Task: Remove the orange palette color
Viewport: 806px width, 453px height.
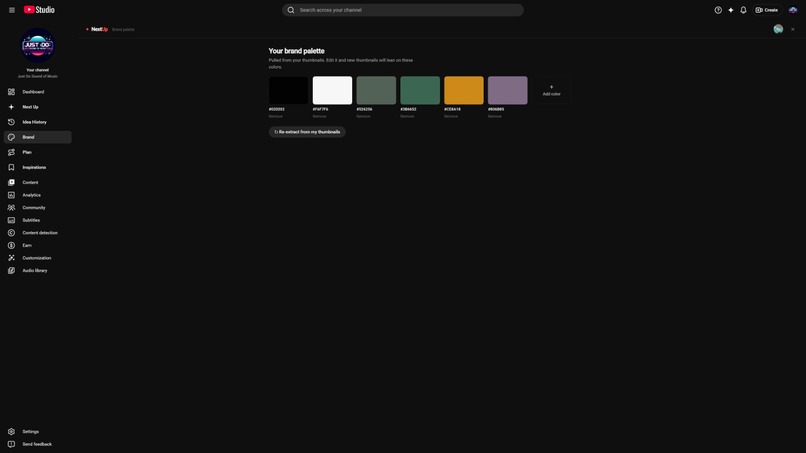Action: pos(451,116)
